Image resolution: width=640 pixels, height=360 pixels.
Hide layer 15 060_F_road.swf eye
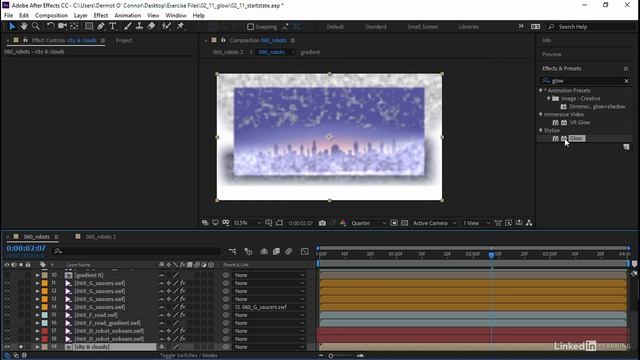7,315
